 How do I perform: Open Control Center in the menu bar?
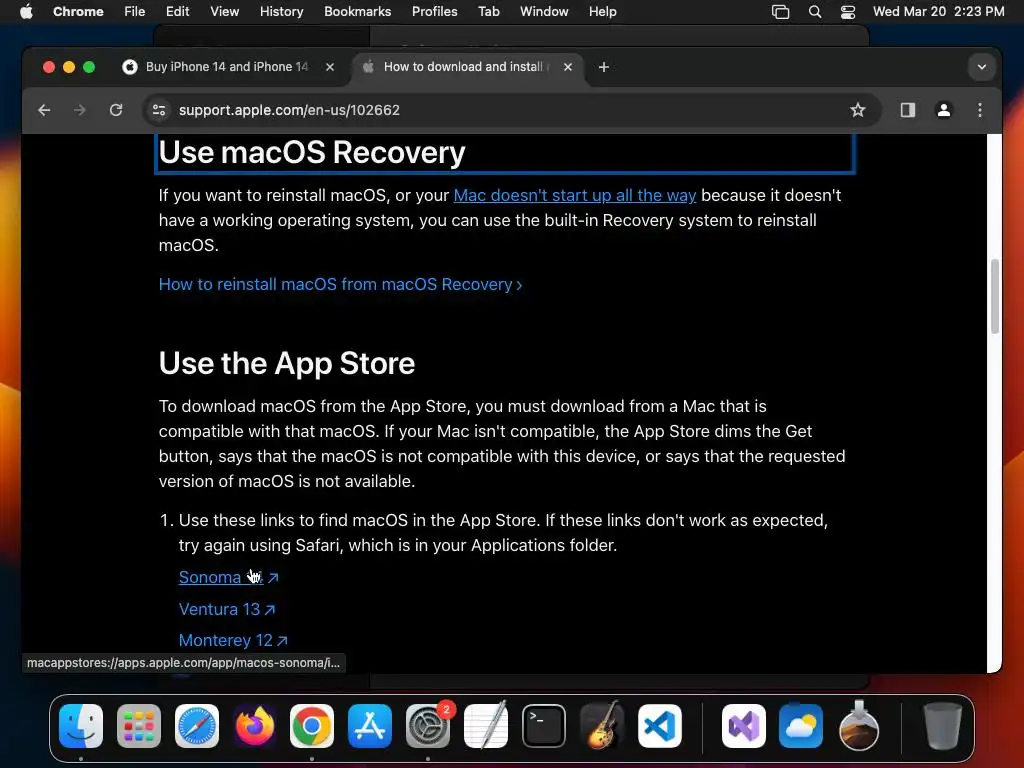click(x=848, y=12)
